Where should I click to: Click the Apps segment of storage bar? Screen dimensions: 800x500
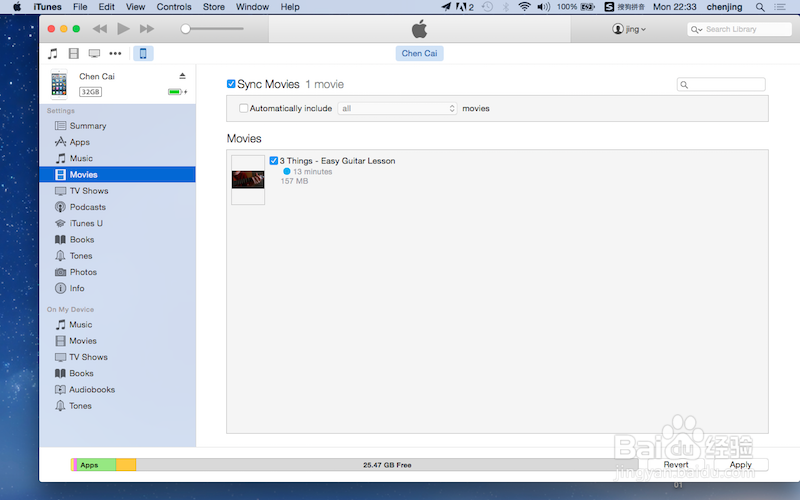(96, 465)
